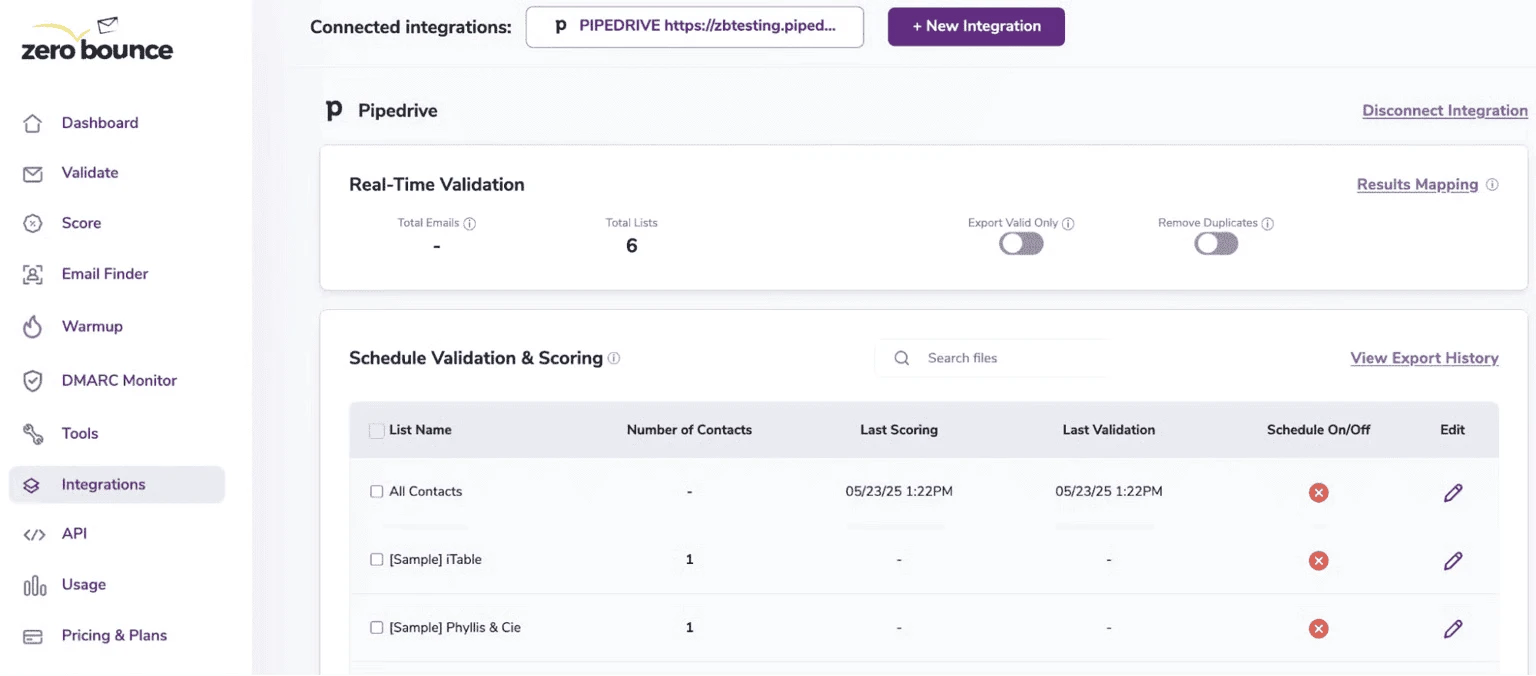The height and width of the screenshot is (676, 1536).
Task: Toggle schedule on for [Sample] Phyllis & Cie
Action: coord(1318,628)
